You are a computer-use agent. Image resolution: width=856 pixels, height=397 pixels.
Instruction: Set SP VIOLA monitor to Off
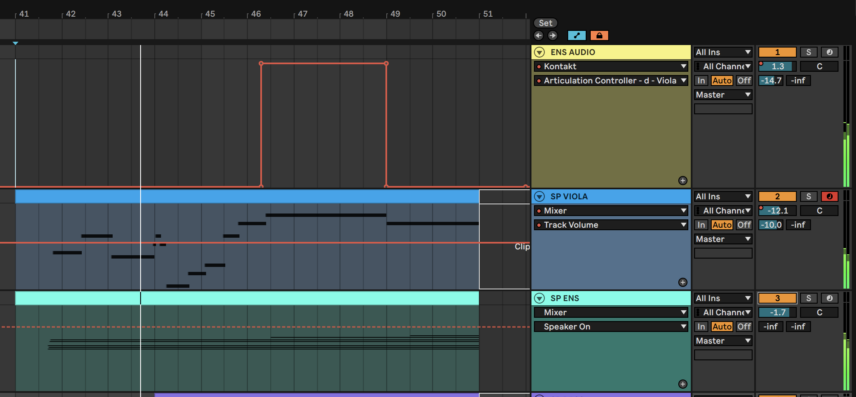[x=744, y=224]
